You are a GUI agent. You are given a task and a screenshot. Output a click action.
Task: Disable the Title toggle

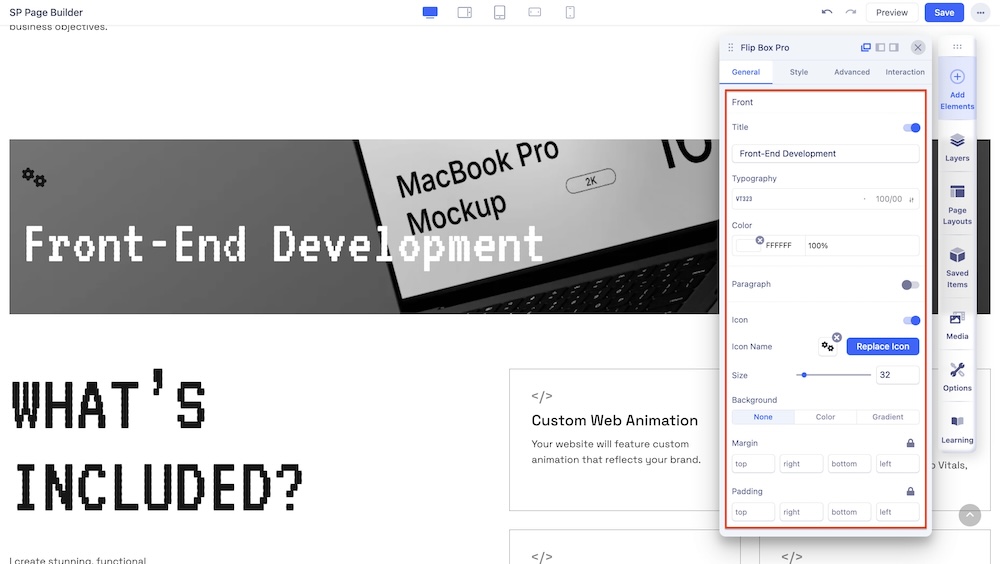click(x=911, y=128)
